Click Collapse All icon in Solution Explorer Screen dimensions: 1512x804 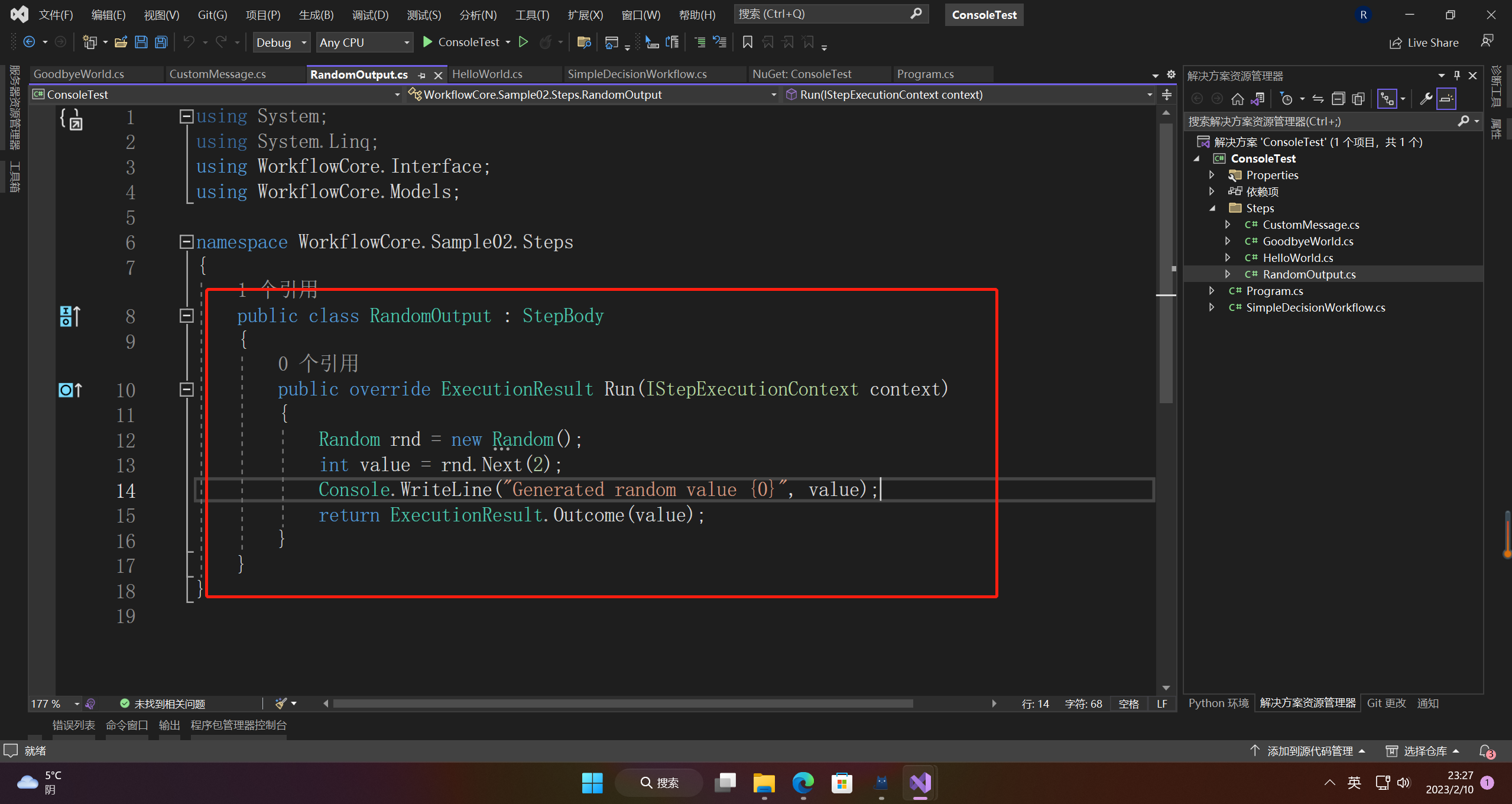click(x=1338, y=99)
